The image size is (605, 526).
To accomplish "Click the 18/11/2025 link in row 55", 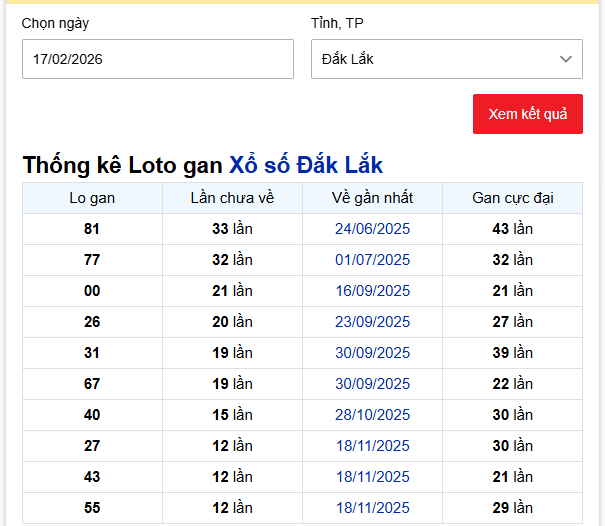I will tap(372, 508).
